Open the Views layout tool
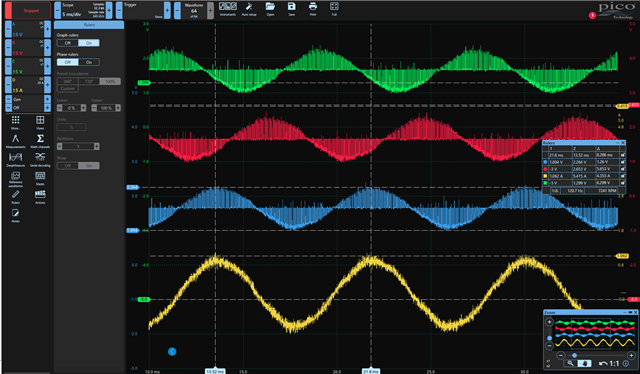The height and width of the screenshot is (374, 640). (40, 122)
